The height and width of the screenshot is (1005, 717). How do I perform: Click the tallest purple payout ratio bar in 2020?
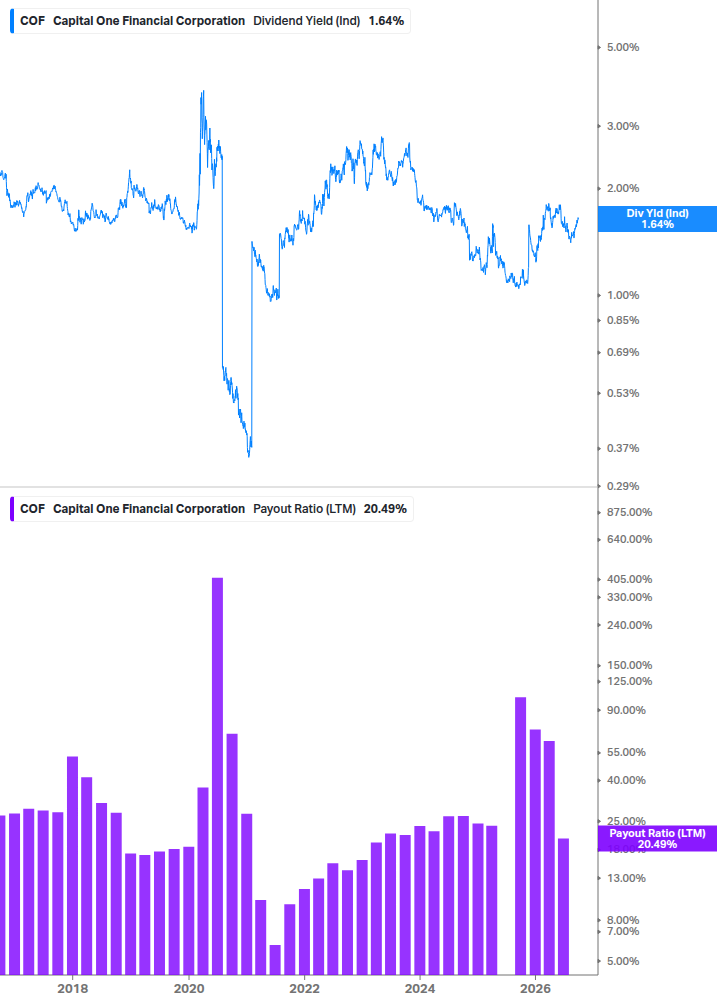217,776
